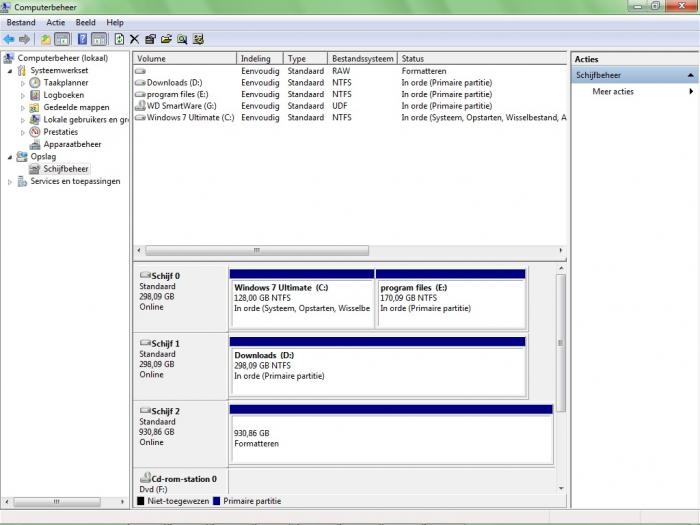The height and width of the screenshot is (525, 700).
Task: Click the Primaire partitie legend swatch
Action: (217, 501)
